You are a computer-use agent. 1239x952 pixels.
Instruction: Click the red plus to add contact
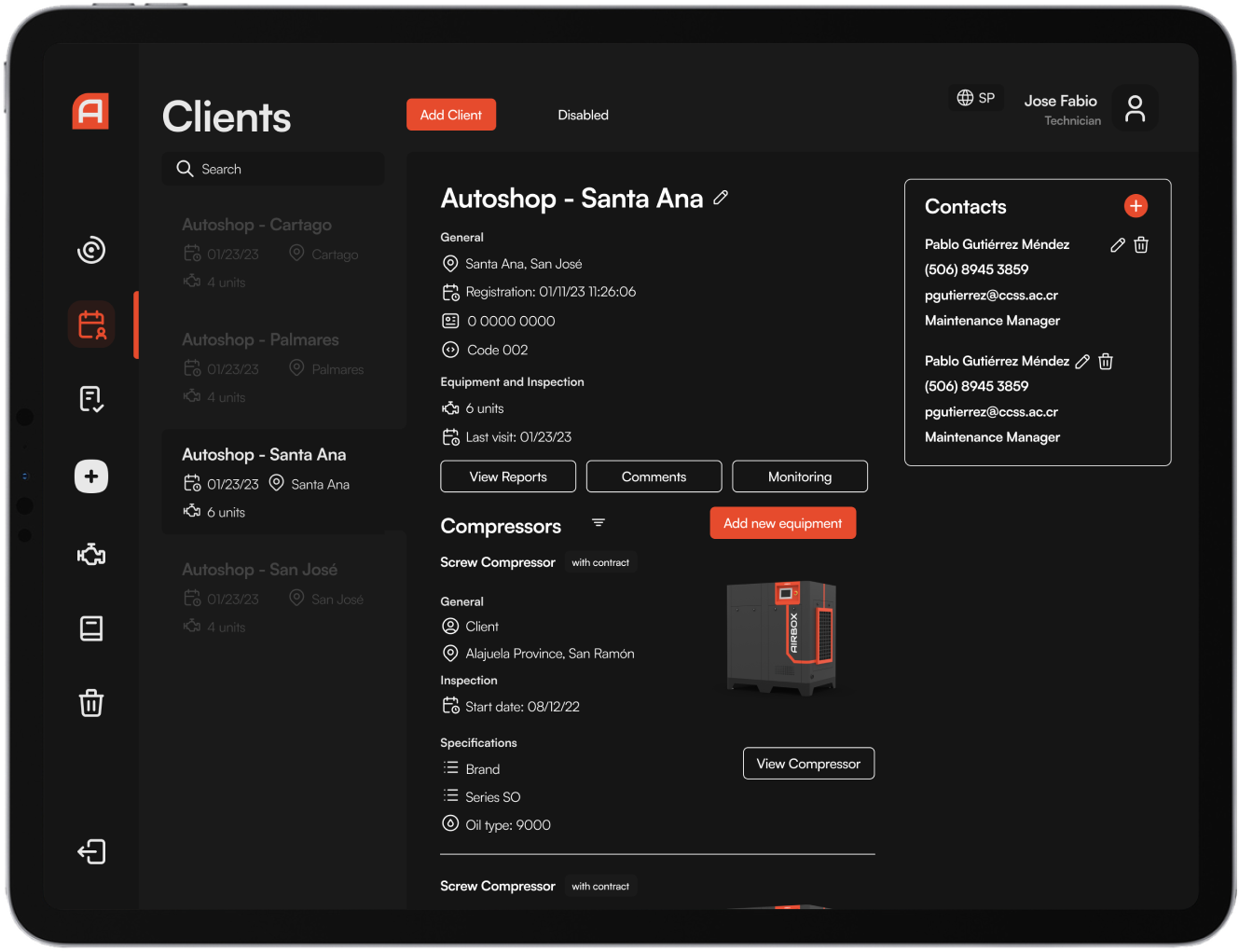pyautogui.click(x=1136, y=206)
